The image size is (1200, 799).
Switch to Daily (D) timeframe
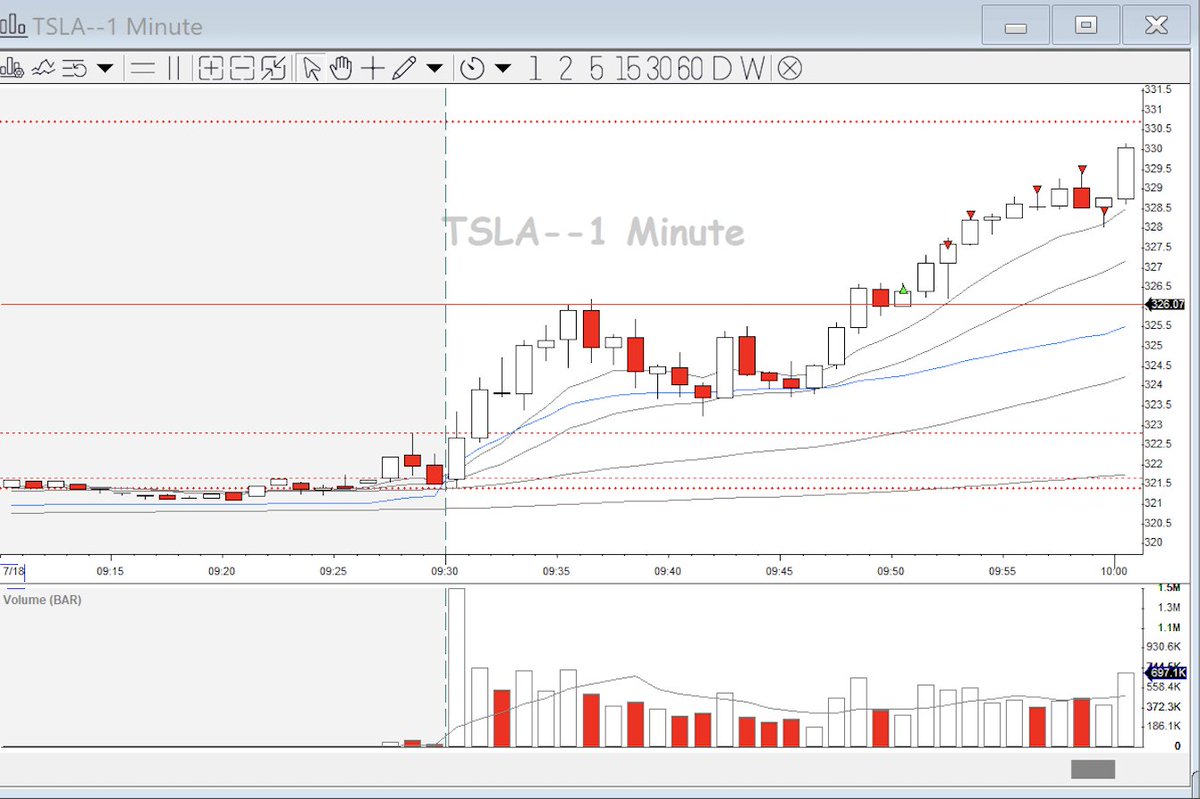(721, 68)
